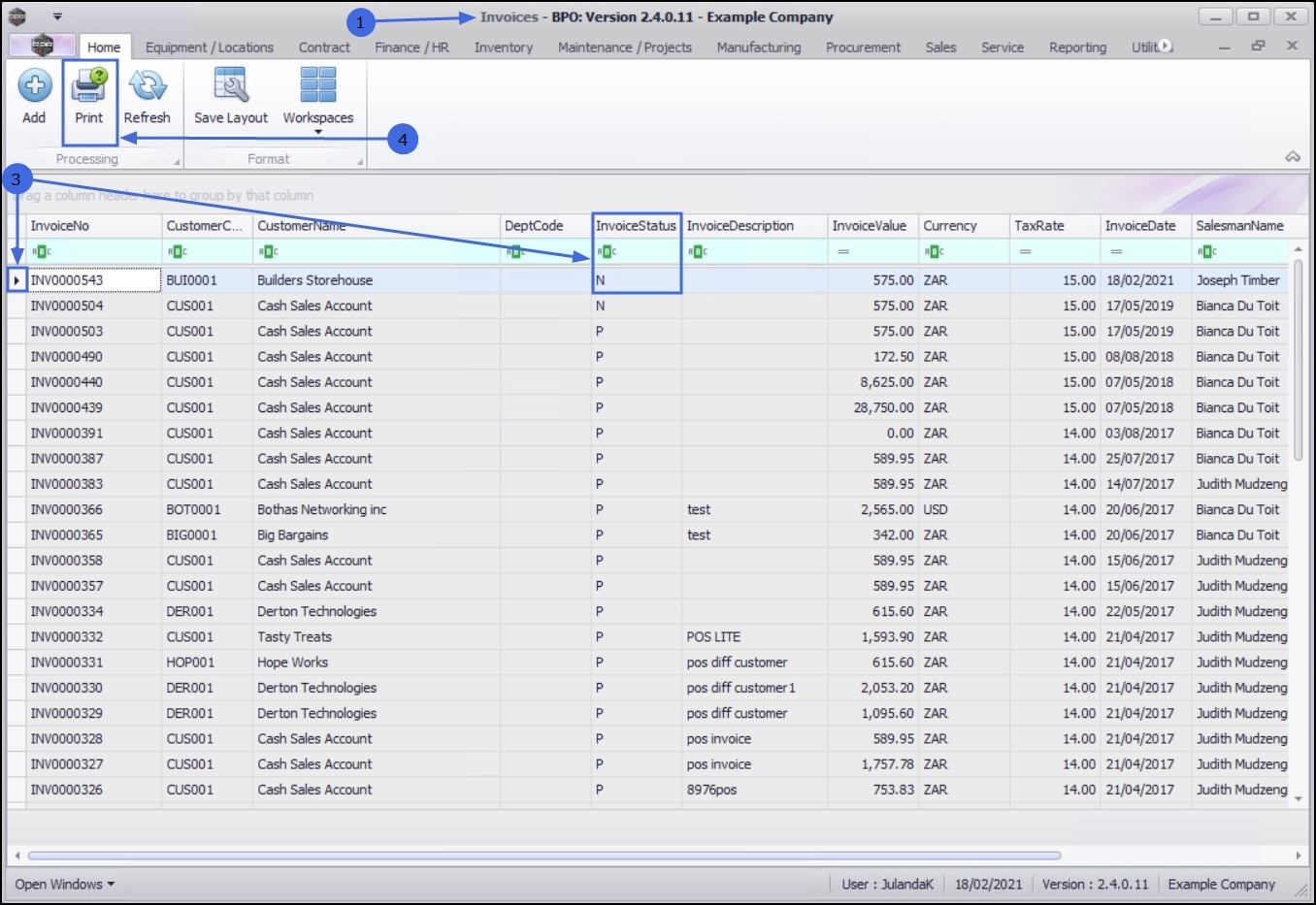Viewport: 1316px width, 905px height.
Task: Click the DeptCode column header
Action: tap(545, 226)
